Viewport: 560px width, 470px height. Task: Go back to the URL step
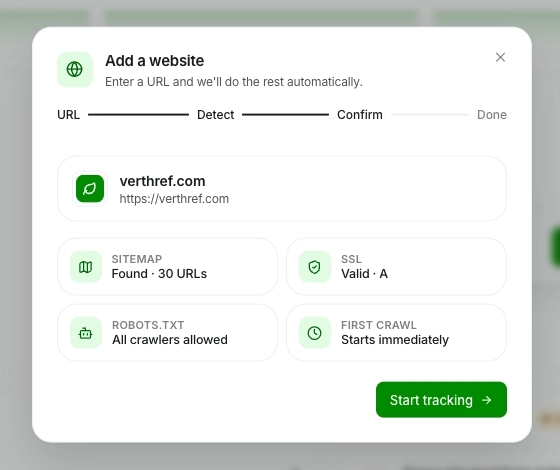[x=68, y=115]
